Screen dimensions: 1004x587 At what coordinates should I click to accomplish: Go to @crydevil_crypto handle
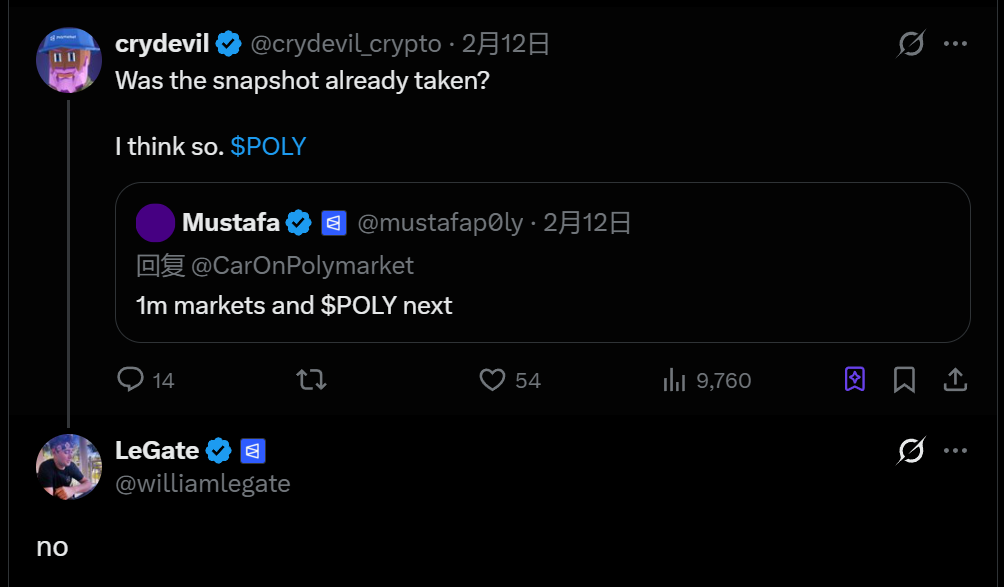pyautogui.click(x=345, y=44)
